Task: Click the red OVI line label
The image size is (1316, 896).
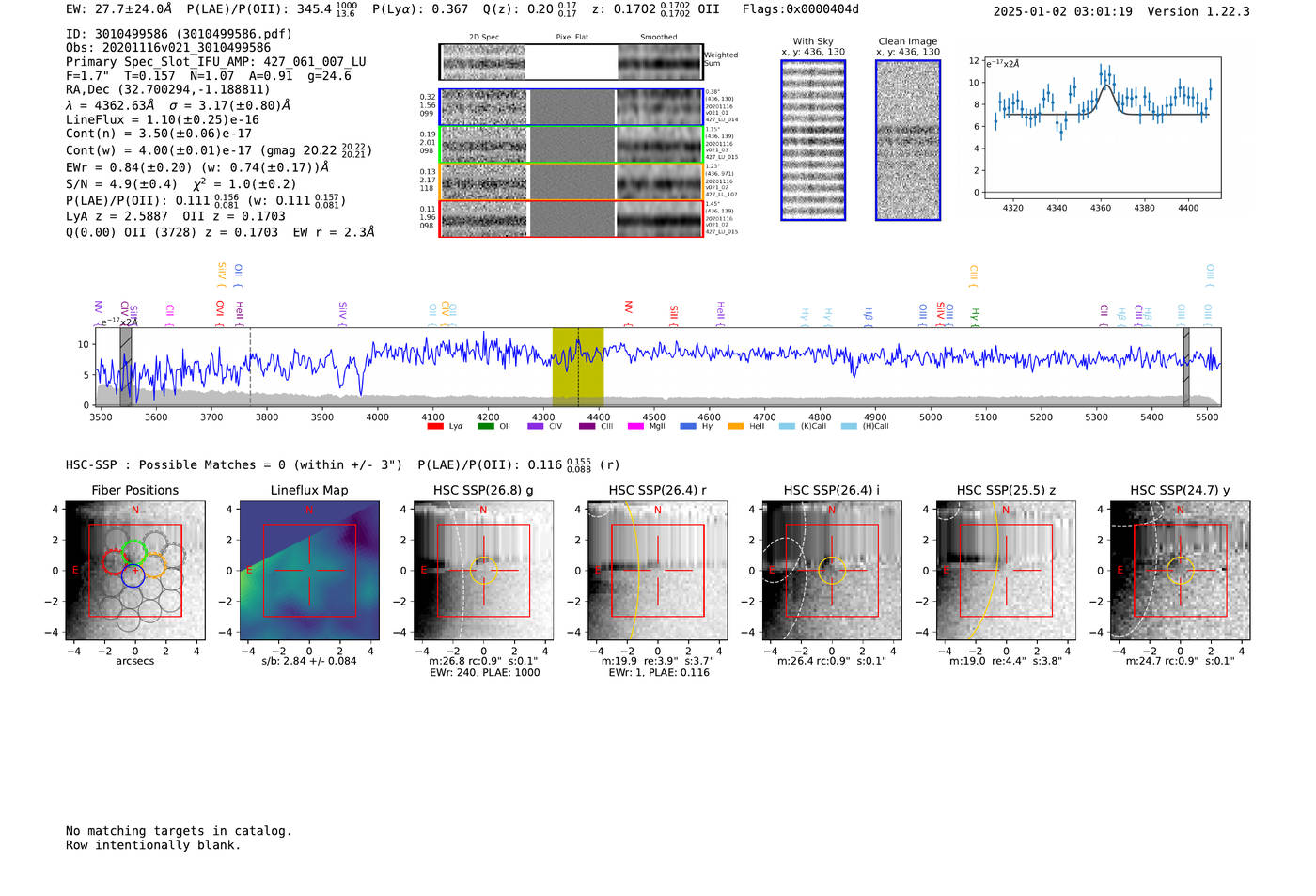Action: (x=220, y=313)
